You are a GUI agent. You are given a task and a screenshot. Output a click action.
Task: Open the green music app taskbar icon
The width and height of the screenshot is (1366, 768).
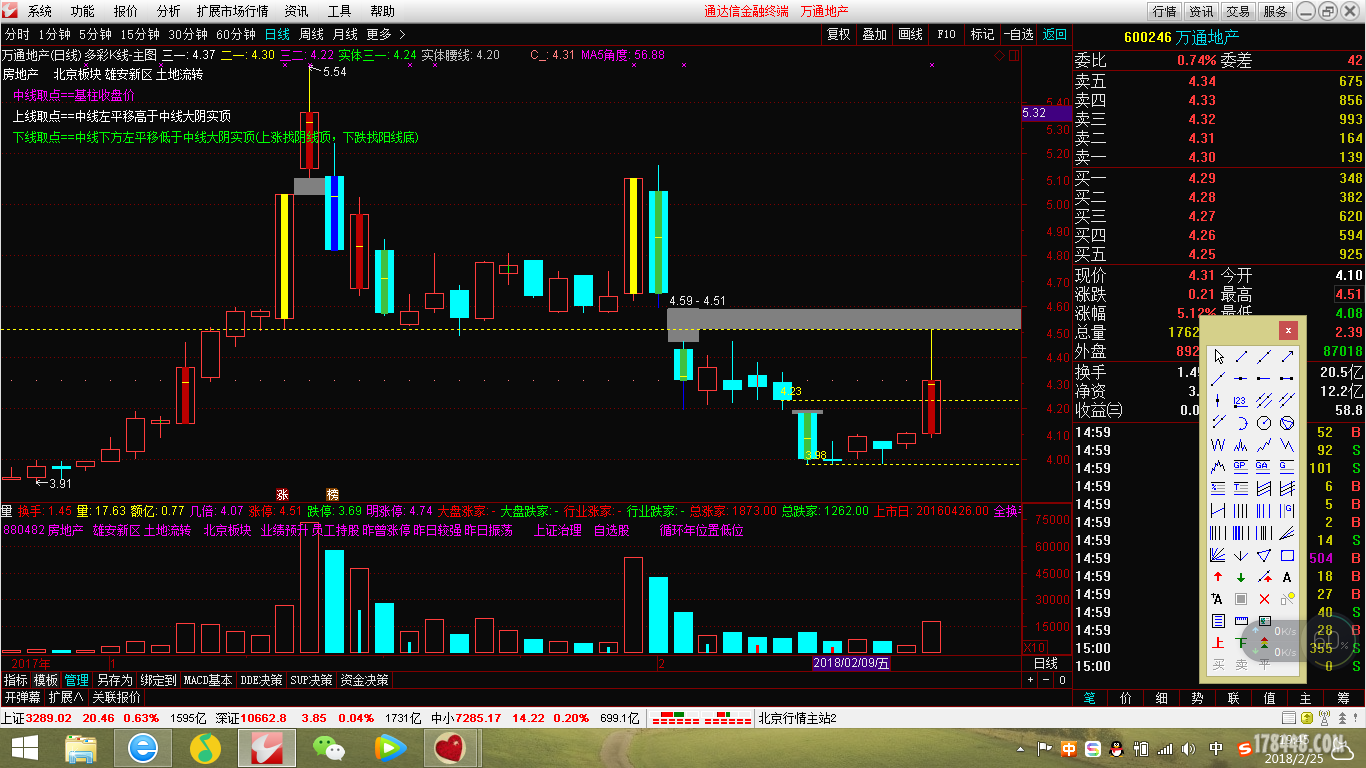(x=205, y=748)
